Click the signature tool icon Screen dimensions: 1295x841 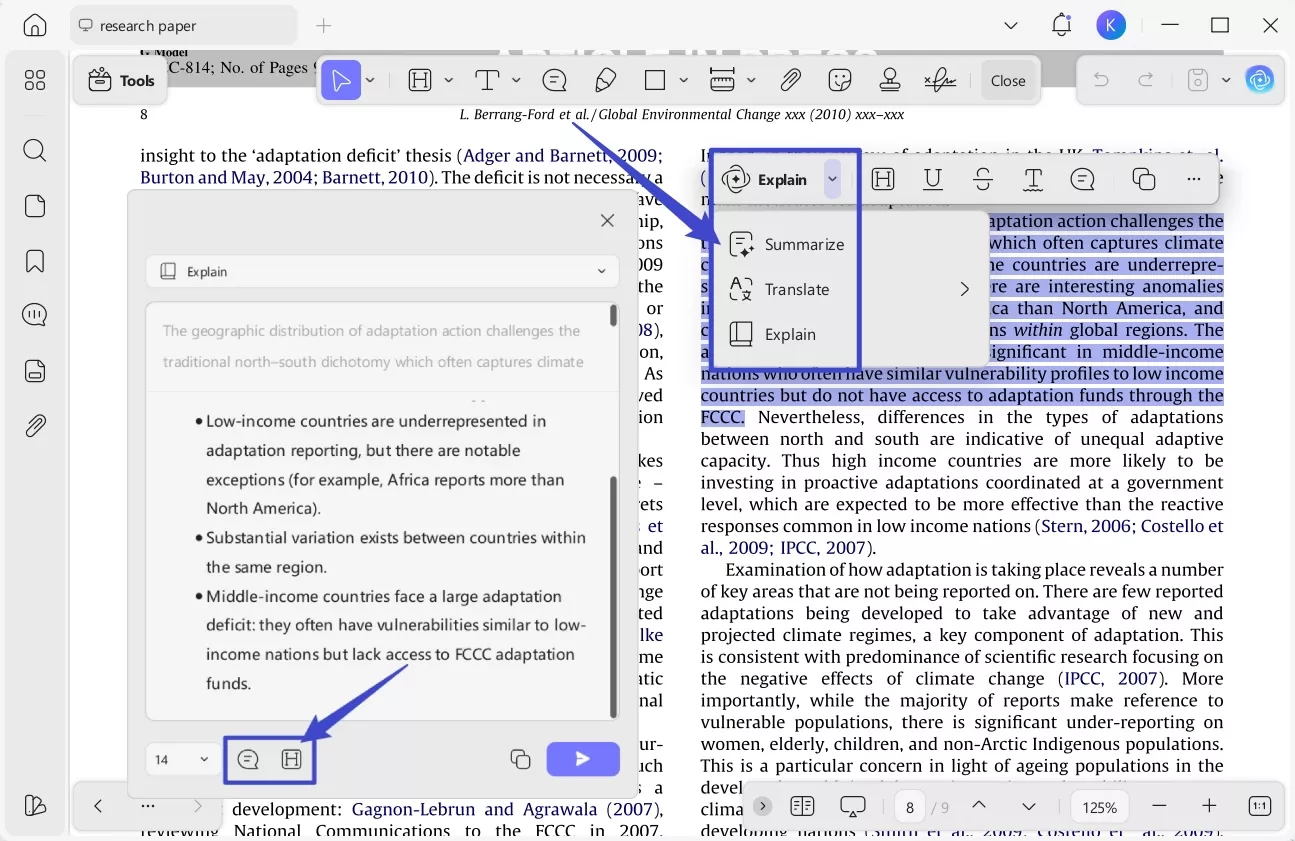click(939, 80)
